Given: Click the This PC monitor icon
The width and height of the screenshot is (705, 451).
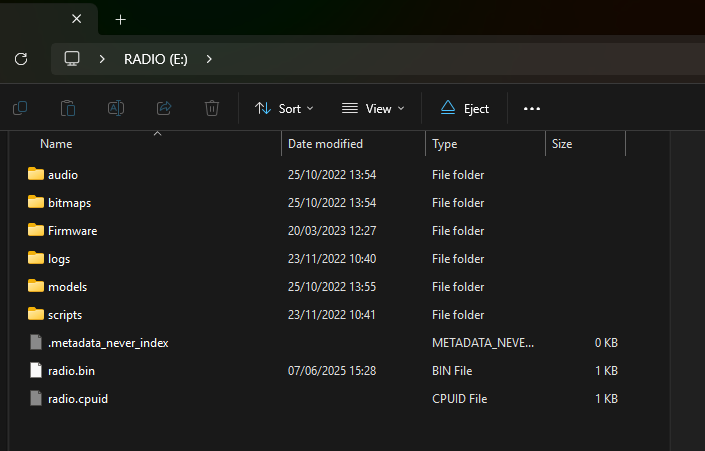Looking at the screenshot, I should (72, 58).
